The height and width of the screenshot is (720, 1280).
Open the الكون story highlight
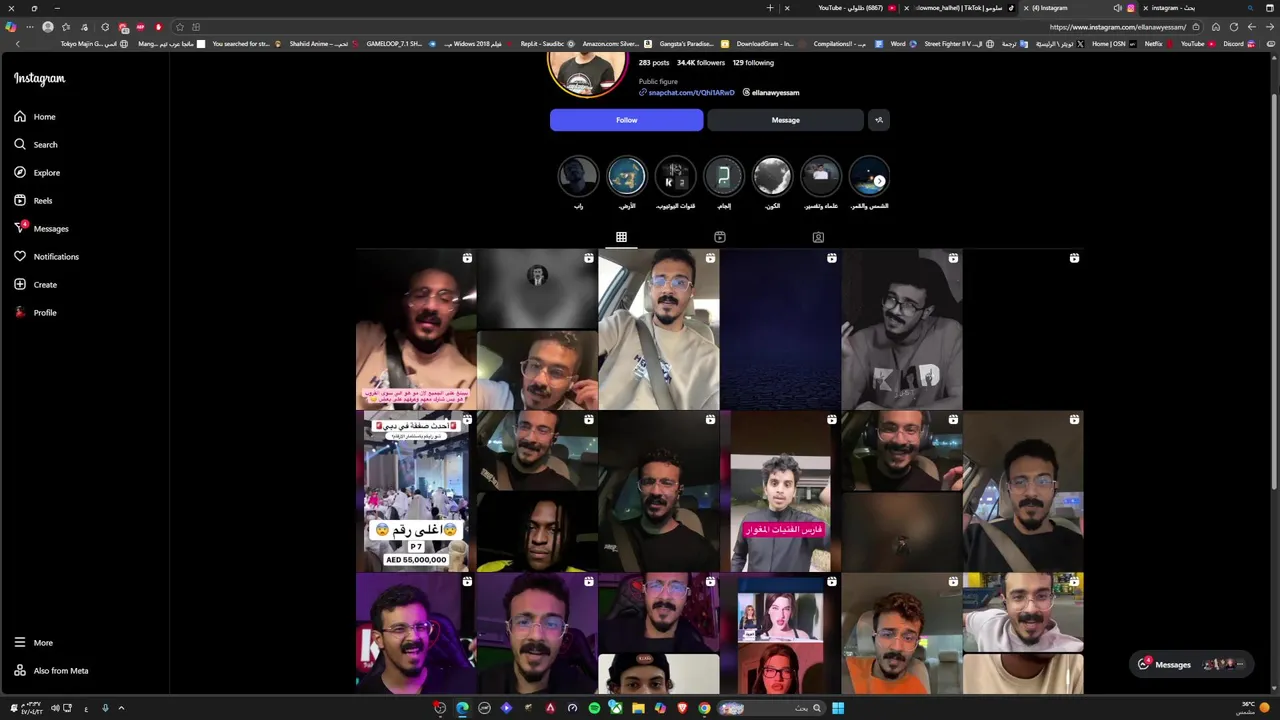pos(772,183)
